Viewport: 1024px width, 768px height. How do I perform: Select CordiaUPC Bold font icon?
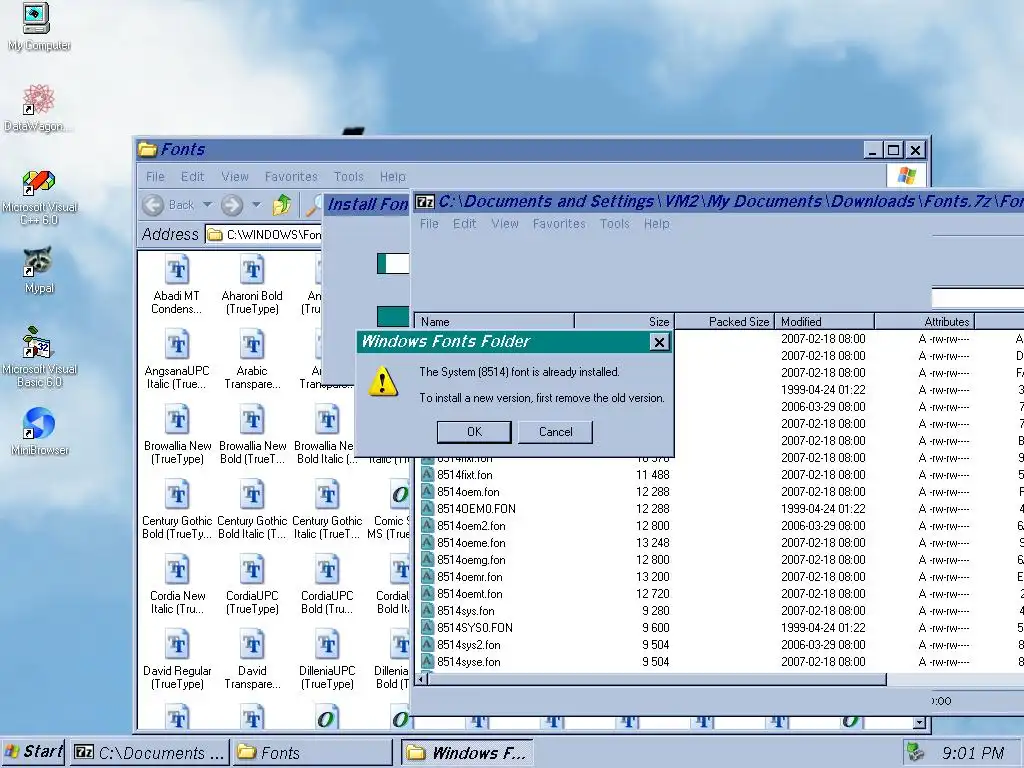(327, 584)
